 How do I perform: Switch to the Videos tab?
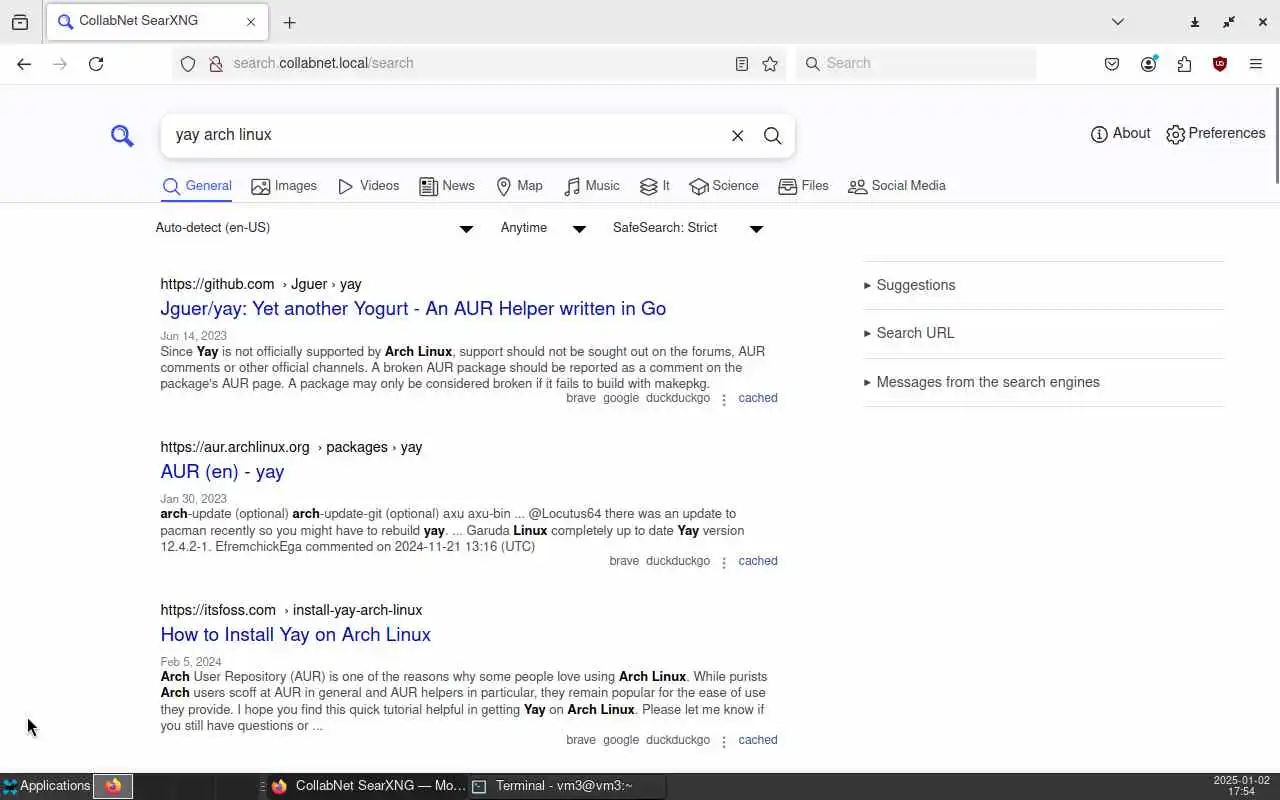pyautogui.click(x=368, y=186)
